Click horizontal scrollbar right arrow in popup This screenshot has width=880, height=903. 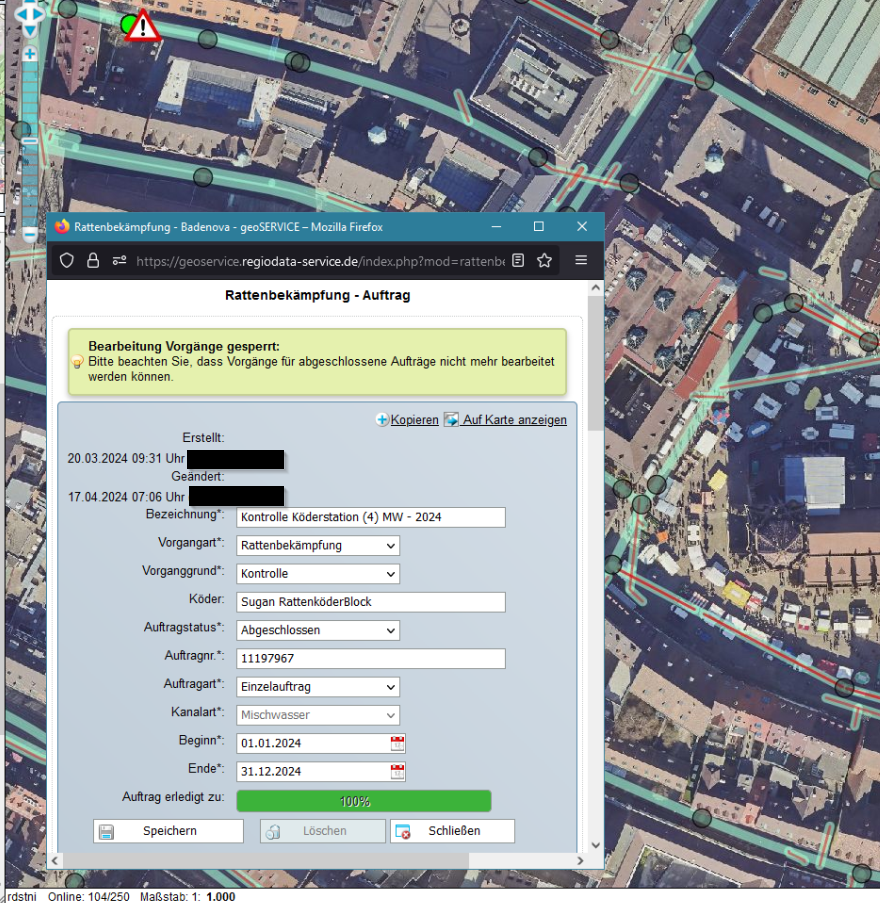pos(580,860)
